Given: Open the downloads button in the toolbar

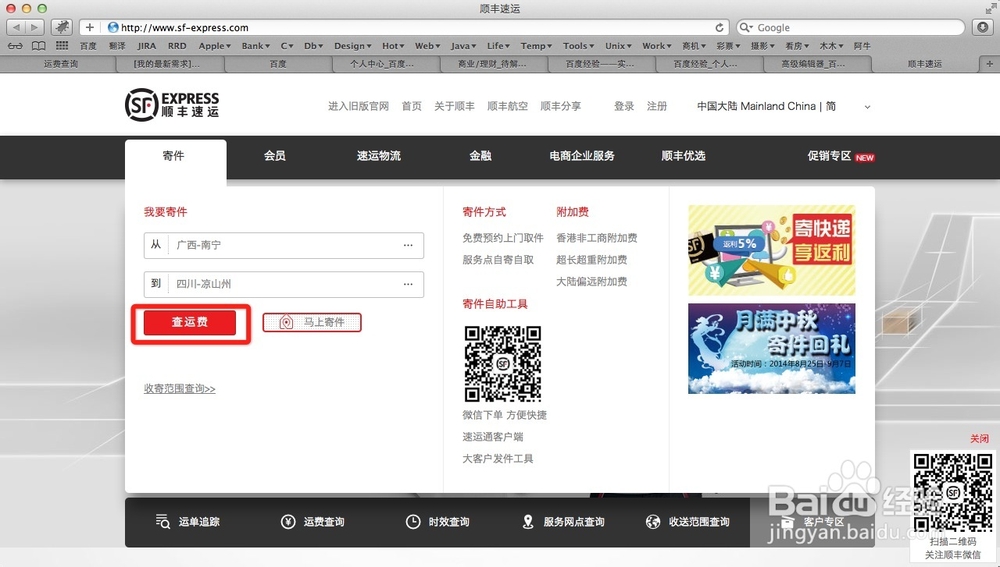Looking at the screenshot, I should (983, 27).
